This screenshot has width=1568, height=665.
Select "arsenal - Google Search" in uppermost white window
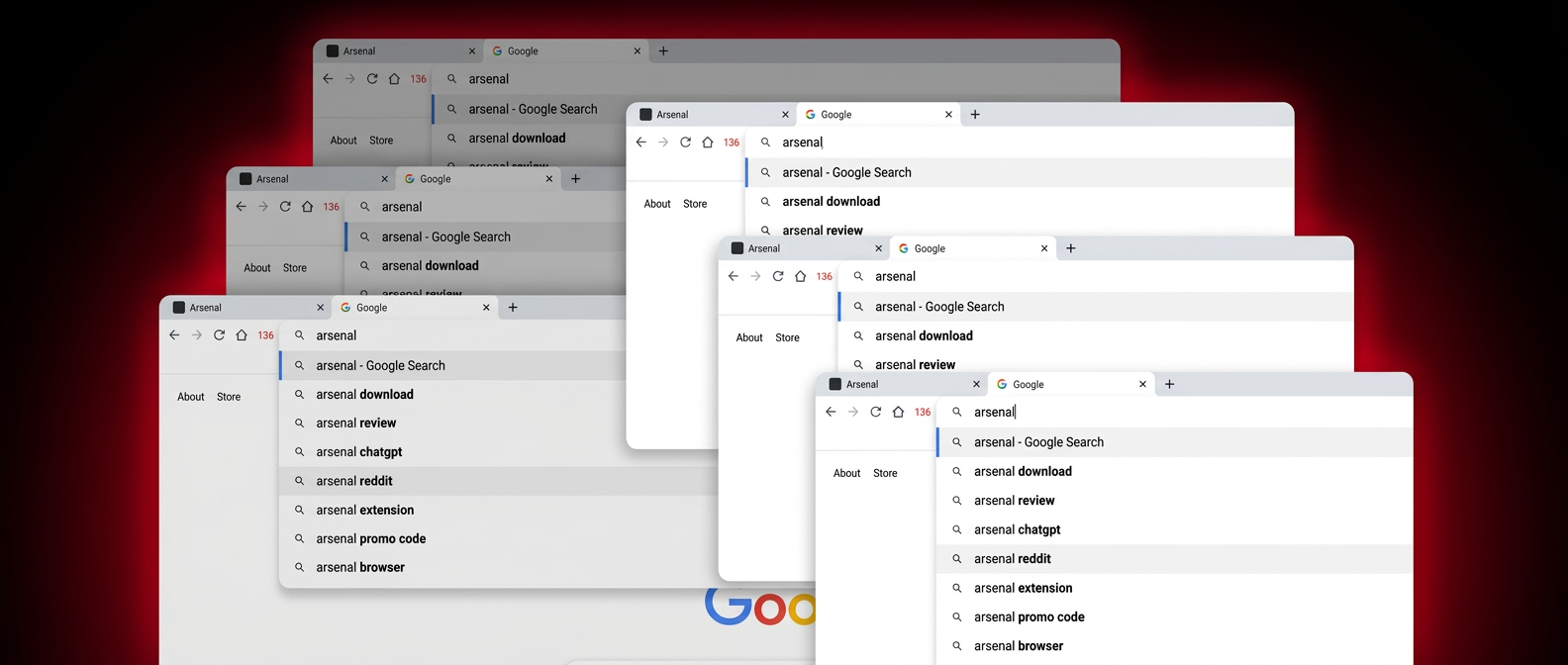(1020, 172)
